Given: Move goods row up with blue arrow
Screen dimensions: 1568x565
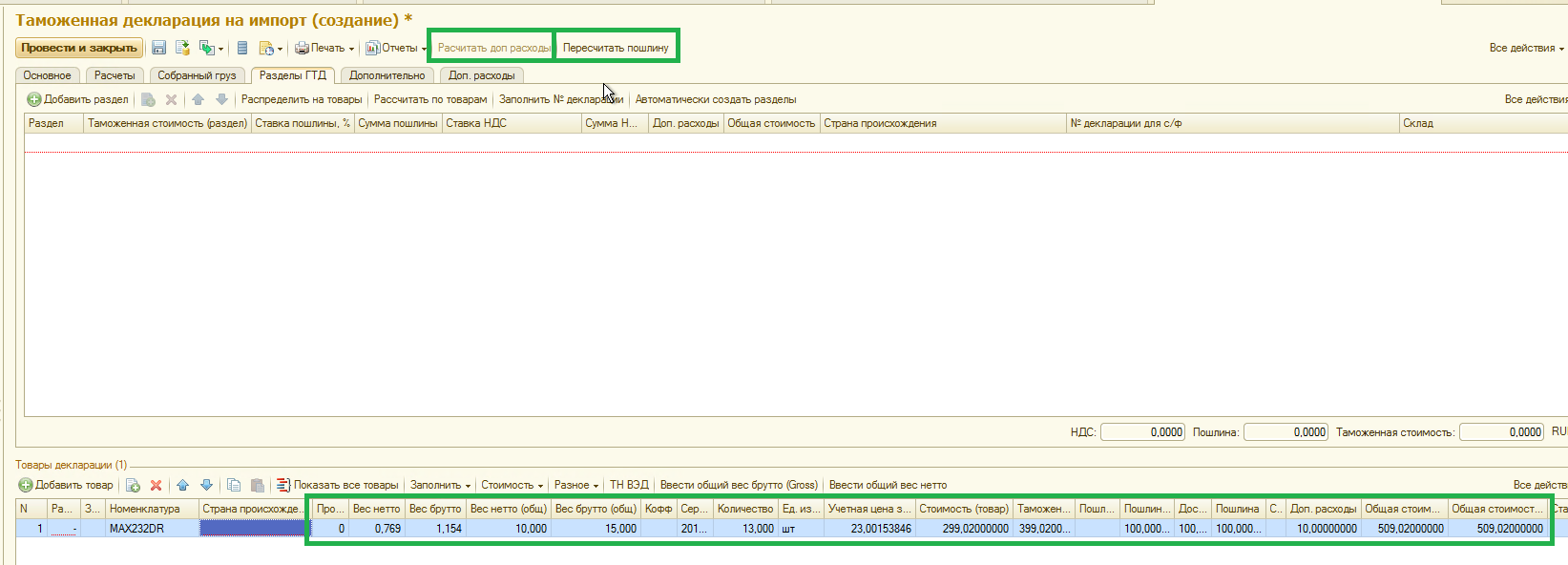Looking at the screenshot, I should pos(182,485).
